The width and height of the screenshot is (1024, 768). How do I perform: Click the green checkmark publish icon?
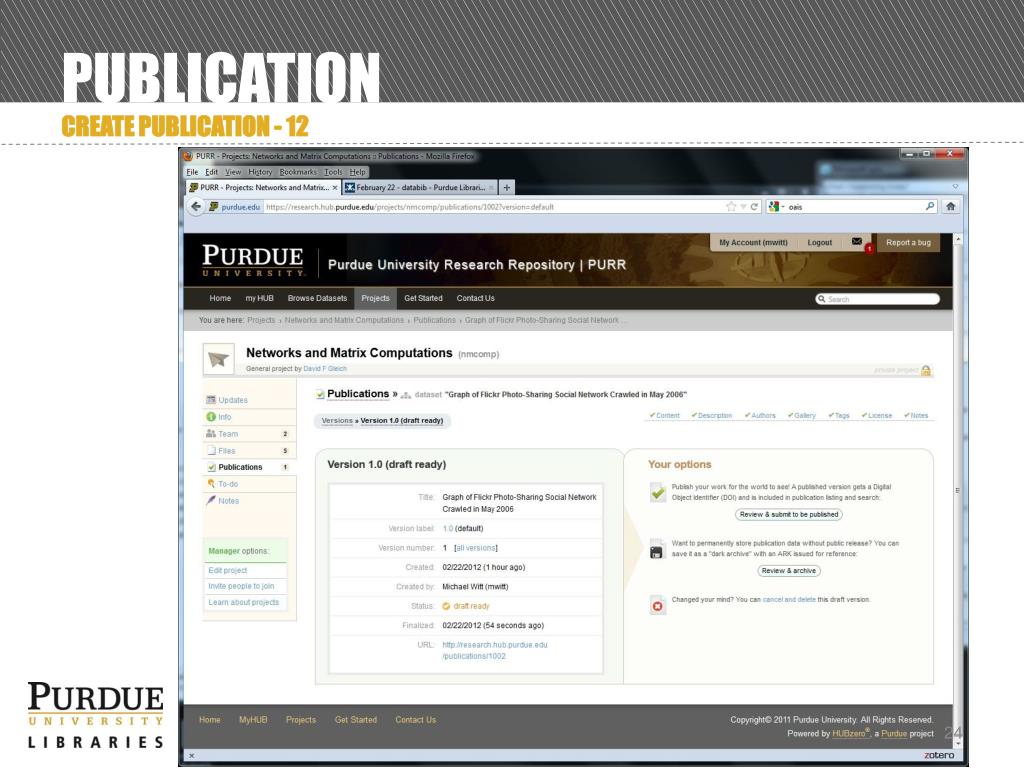pyautogui.click(x=658, y=492)
